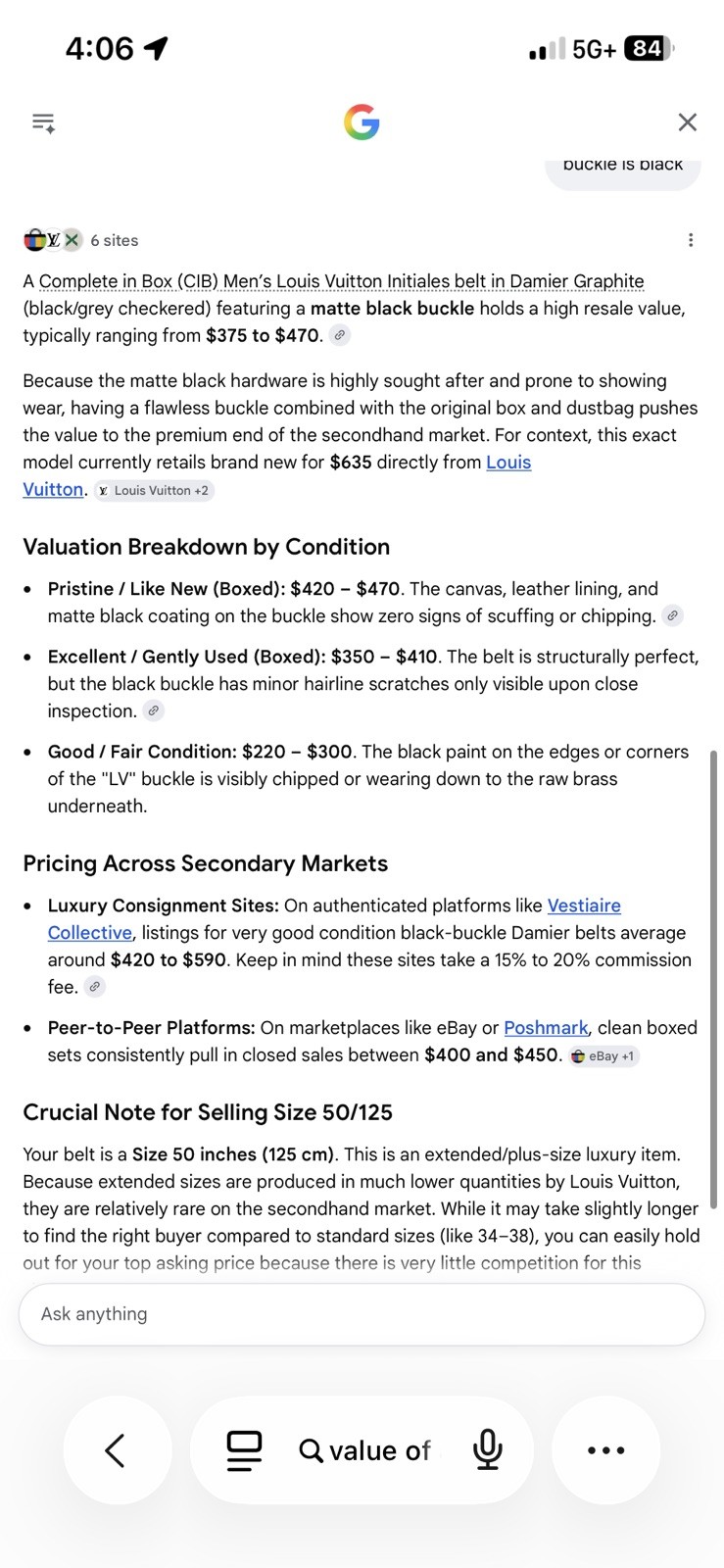Expand the eBay +1 source chip
724x1568 pixels.
(603, 1056)
